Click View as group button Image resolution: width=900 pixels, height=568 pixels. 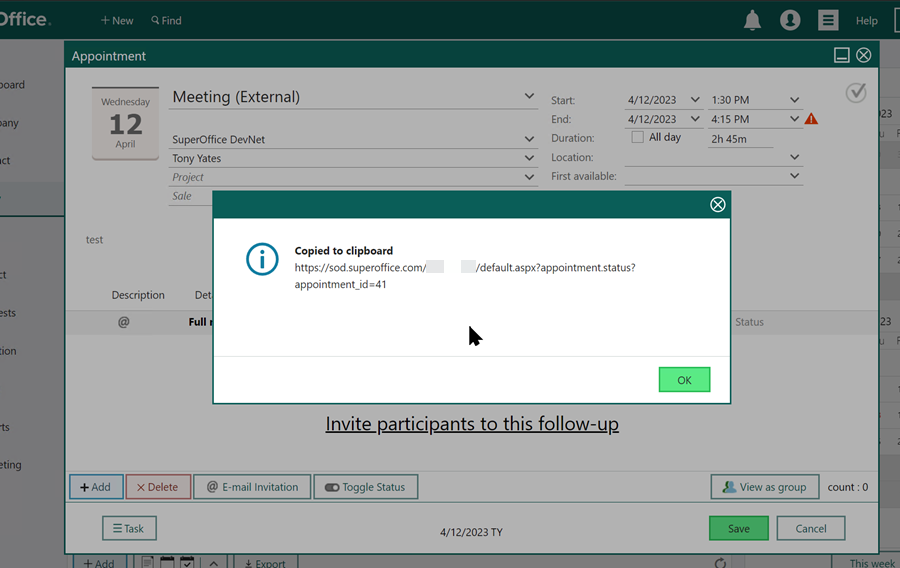[x=764, y=487]
